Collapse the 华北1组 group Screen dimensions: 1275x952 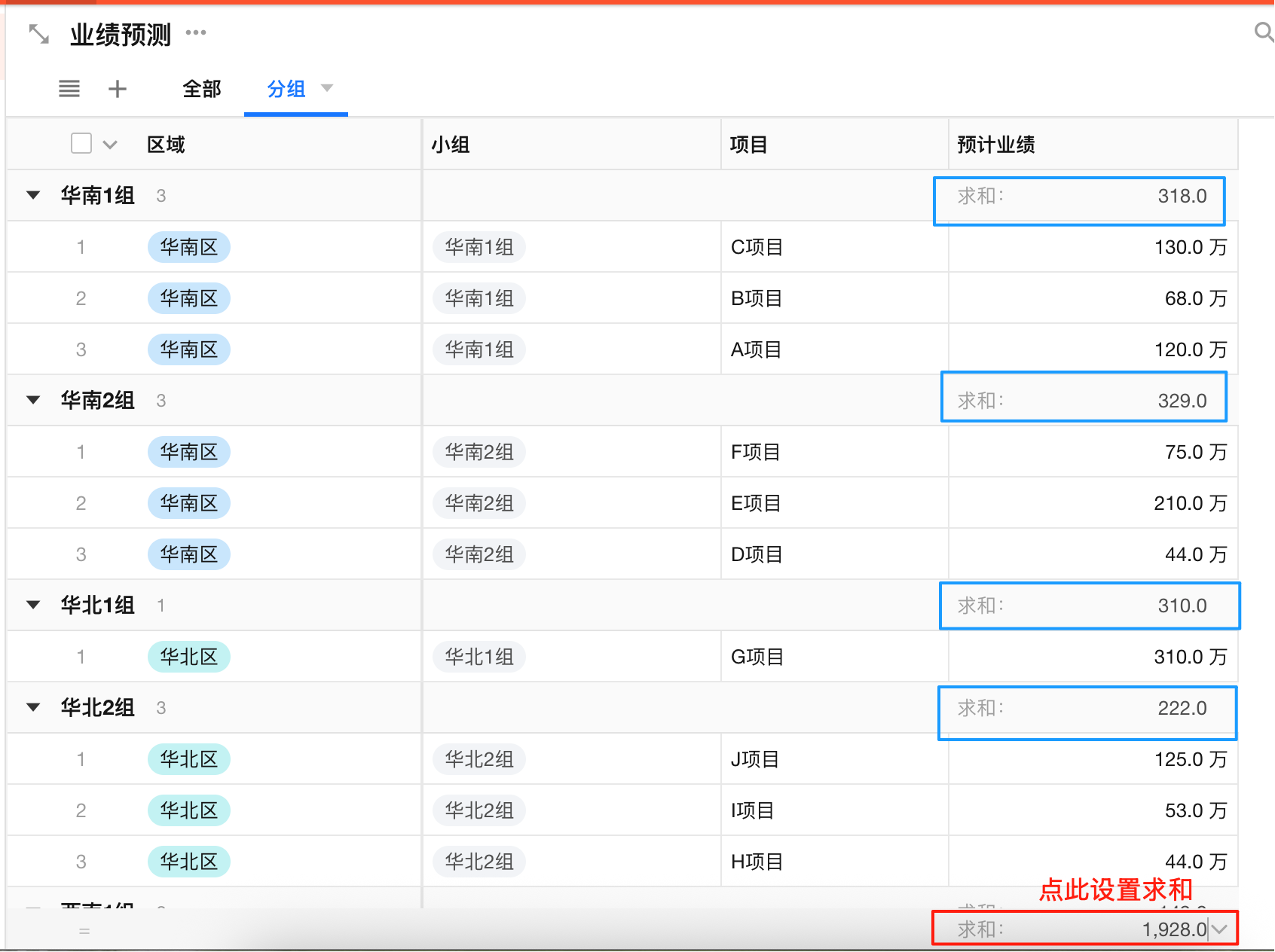point(33,605)
